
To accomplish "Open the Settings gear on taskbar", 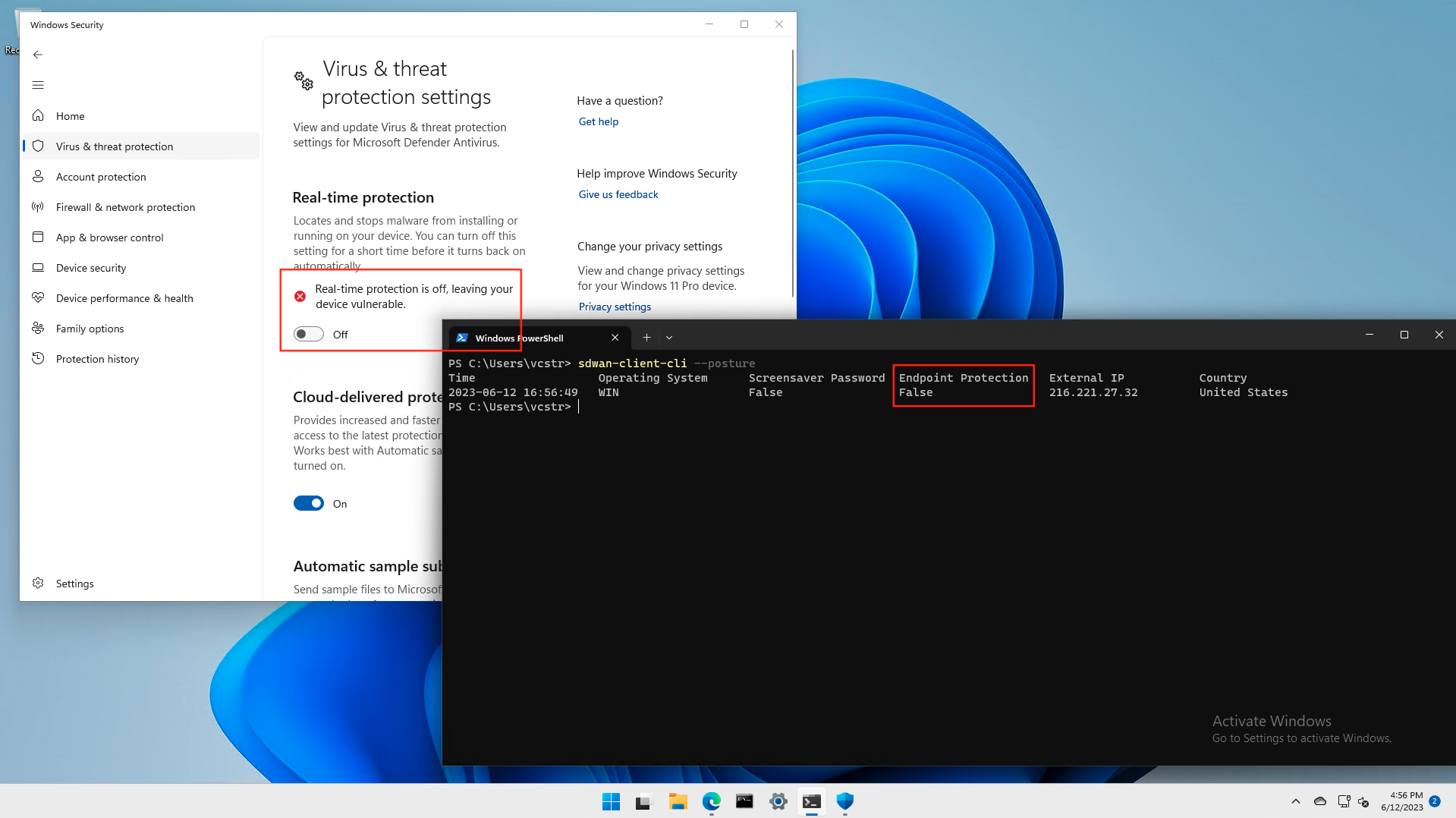I will (x=778, y=801).
